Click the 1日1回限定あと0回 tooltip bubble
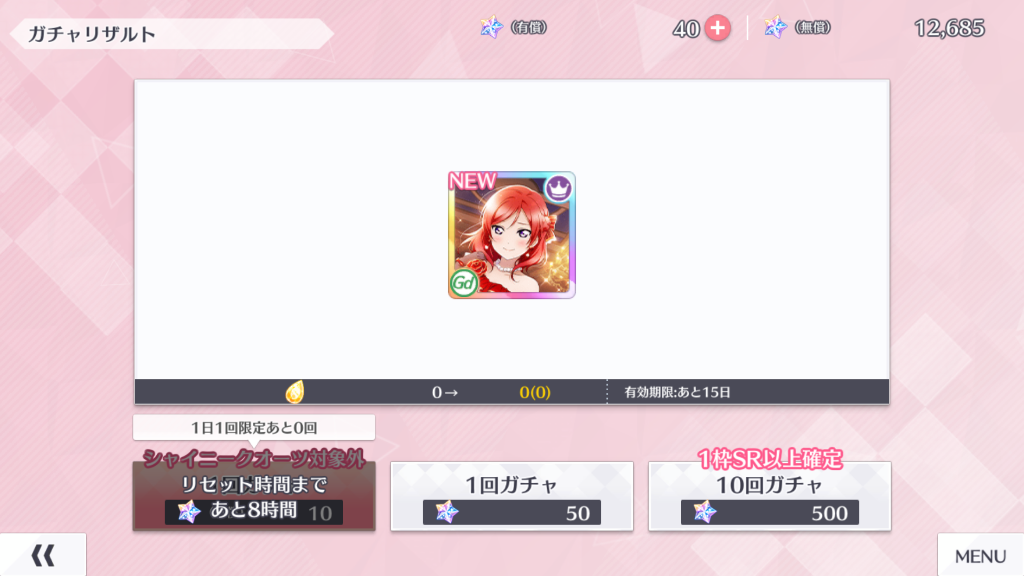Viewport: 1024px width, 576px height. point(254,428)
